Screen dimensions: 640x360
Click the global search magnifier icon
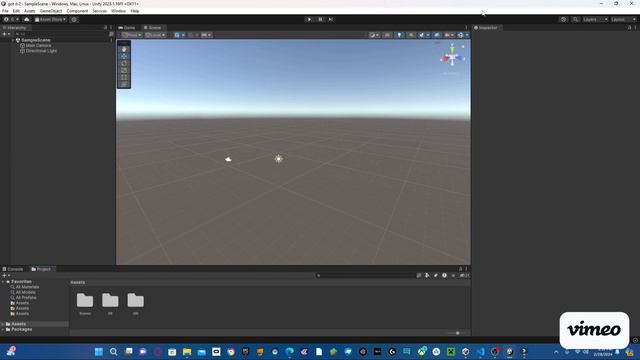point(575,20)
